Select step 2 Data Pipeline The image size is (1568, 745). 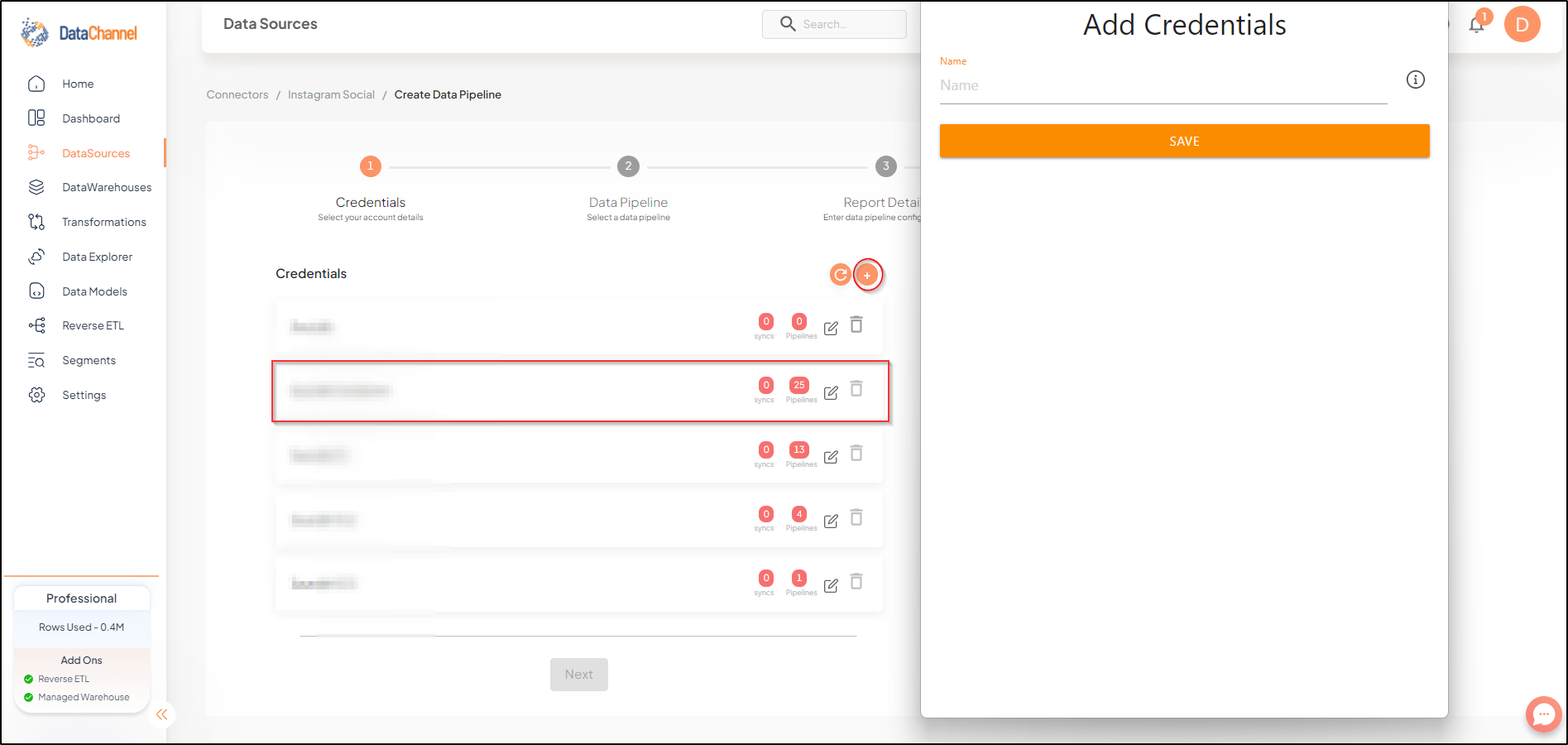click(628, 166)
